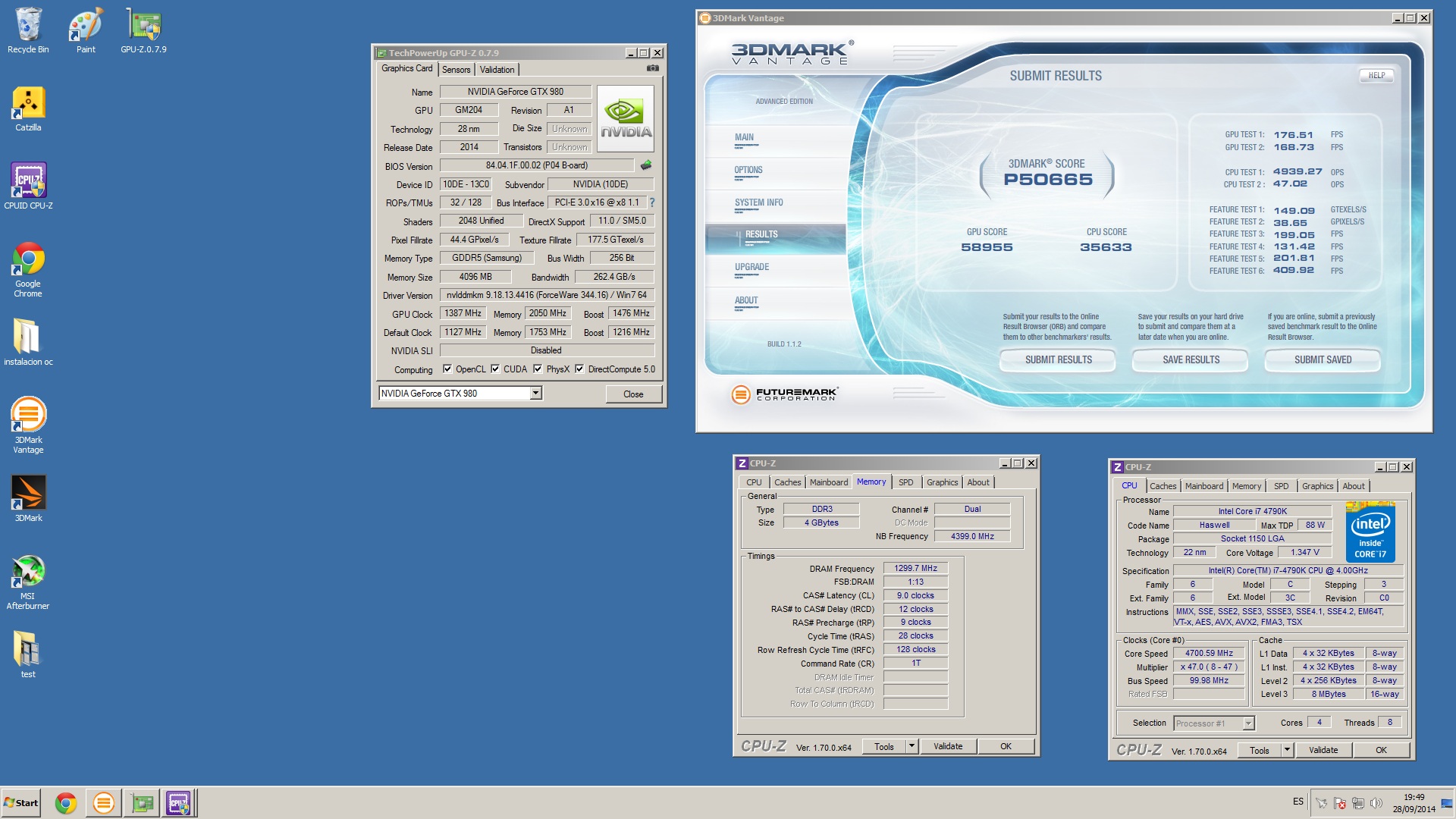The image size is (1456, 819).
Task: Click the DRAM Frequency 1299.7 MHz value
Action: tap(915, 568)
